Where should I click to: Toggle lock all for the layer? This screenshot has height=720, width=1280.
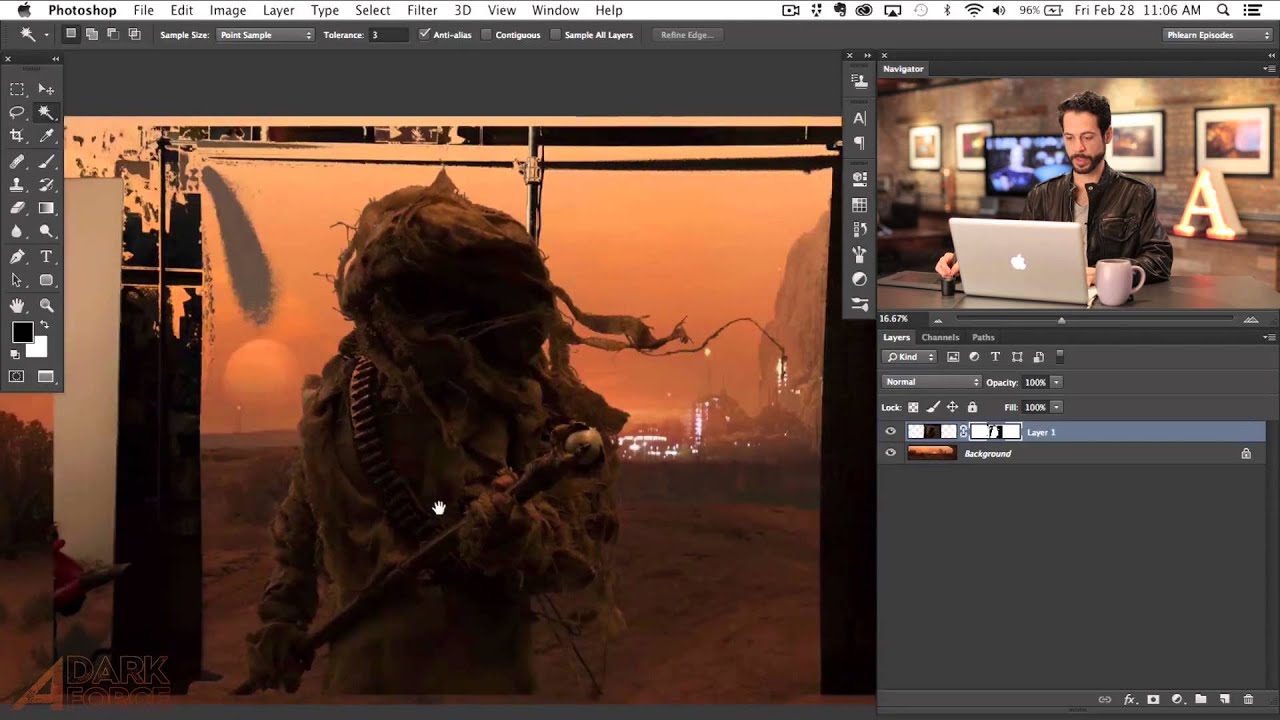[x=972, y=407]
